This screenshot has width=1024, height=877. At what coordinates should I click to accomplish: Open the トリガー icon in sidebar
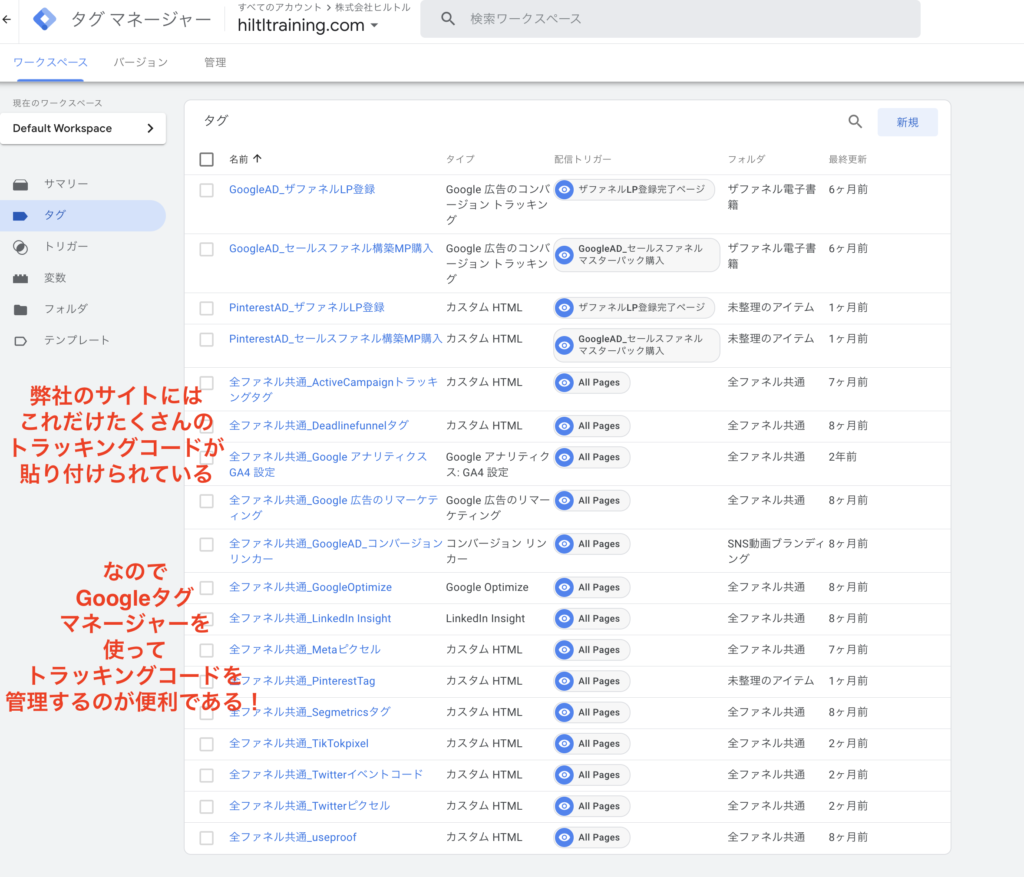pos(20,247)
